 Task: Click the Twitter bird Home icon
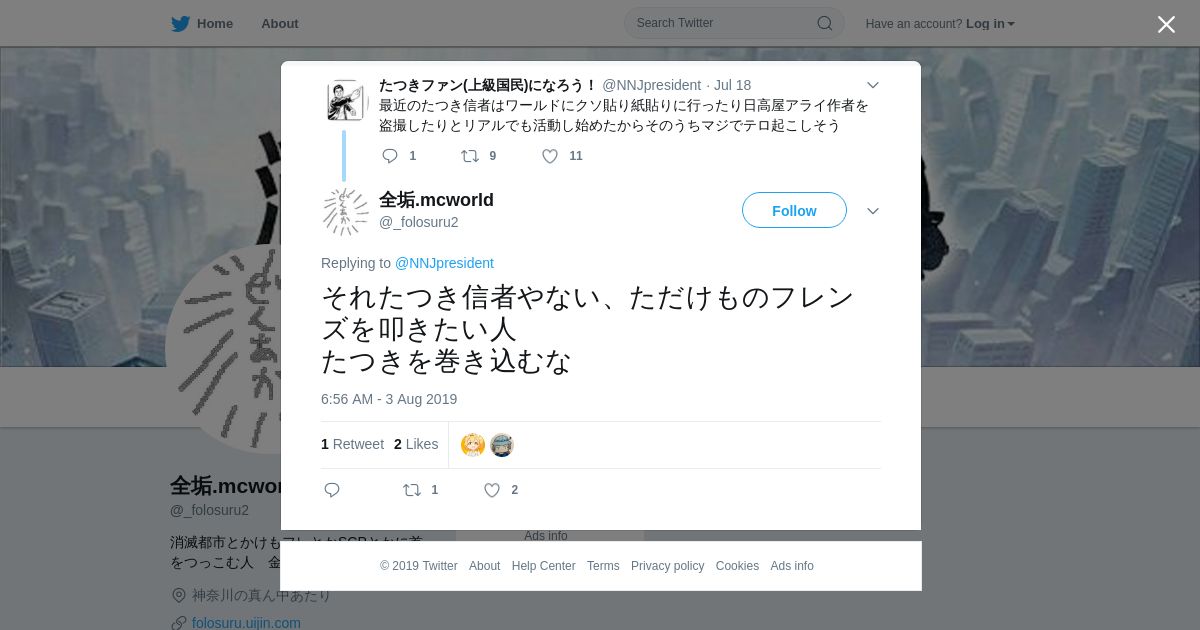180,24
